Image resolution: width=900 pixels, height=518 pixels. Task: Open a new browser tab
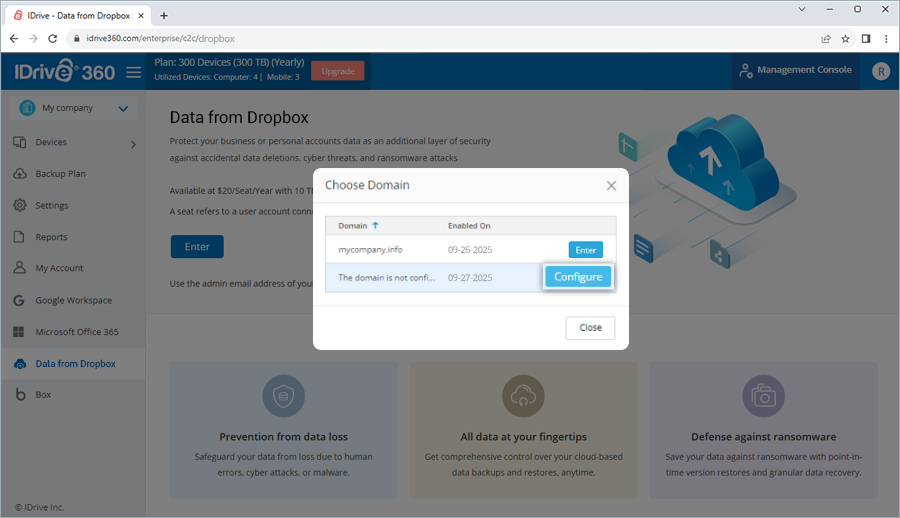click(x=164, y=16)
